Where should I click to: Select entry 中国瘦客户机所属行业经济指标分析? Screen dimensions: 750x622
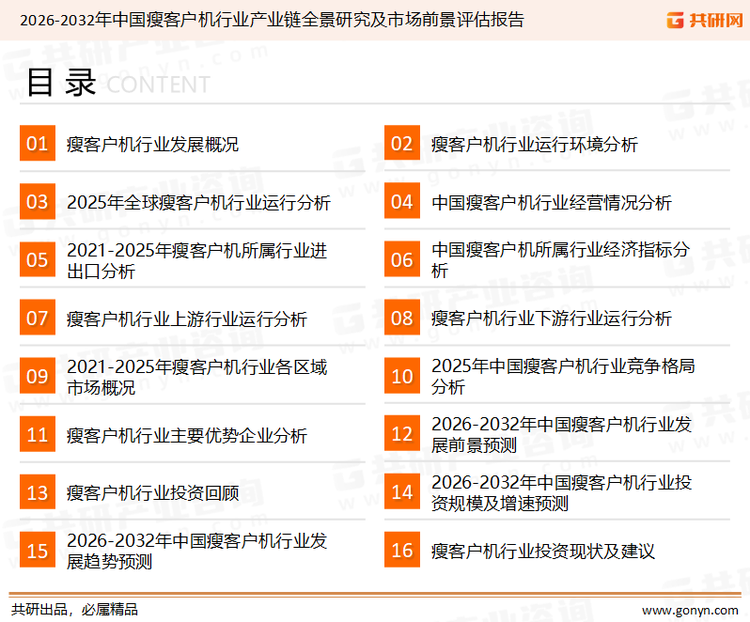pyautogui.click(x=560, y=260)
